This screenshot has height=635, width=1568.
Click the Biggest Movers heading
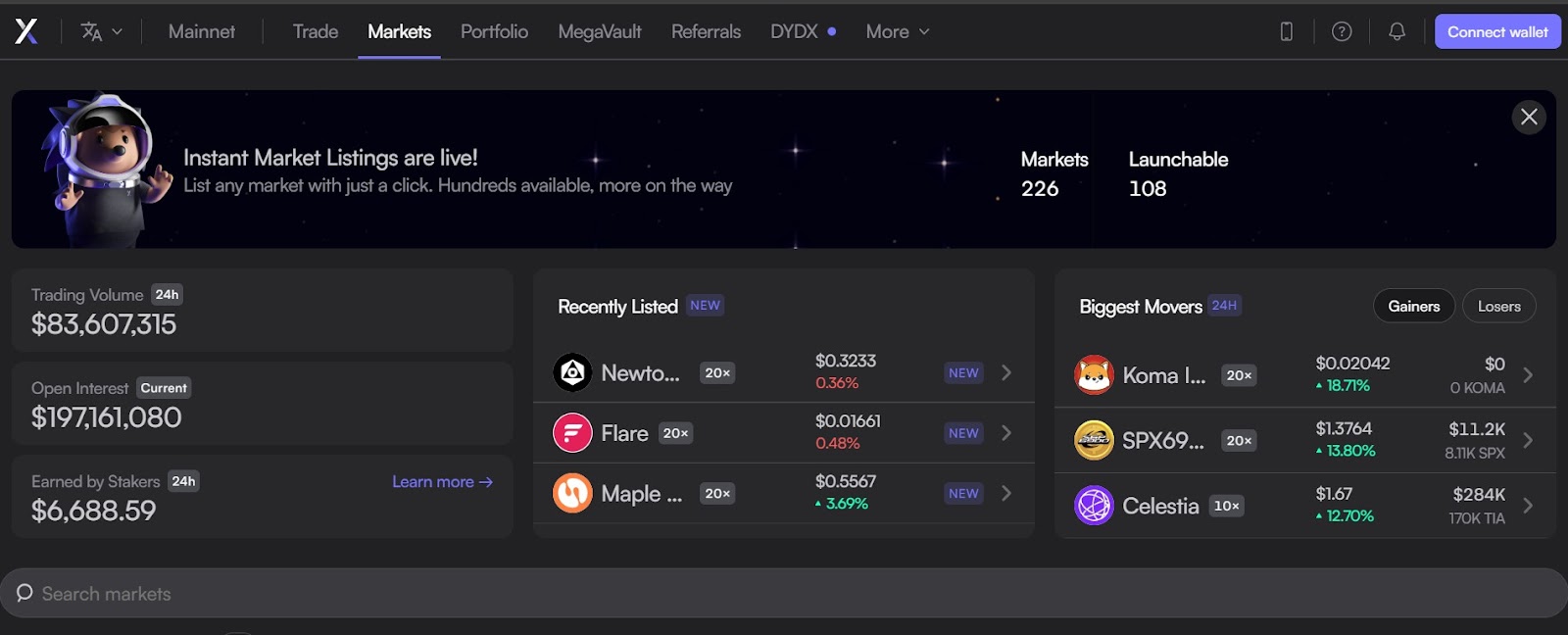[1141, 307]
